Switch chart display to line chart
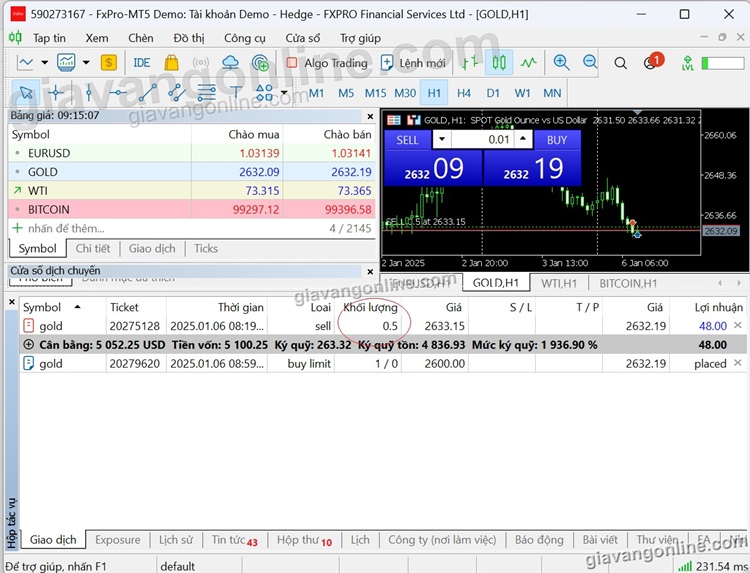Screen dimensions: 750x573 (528, 62)
